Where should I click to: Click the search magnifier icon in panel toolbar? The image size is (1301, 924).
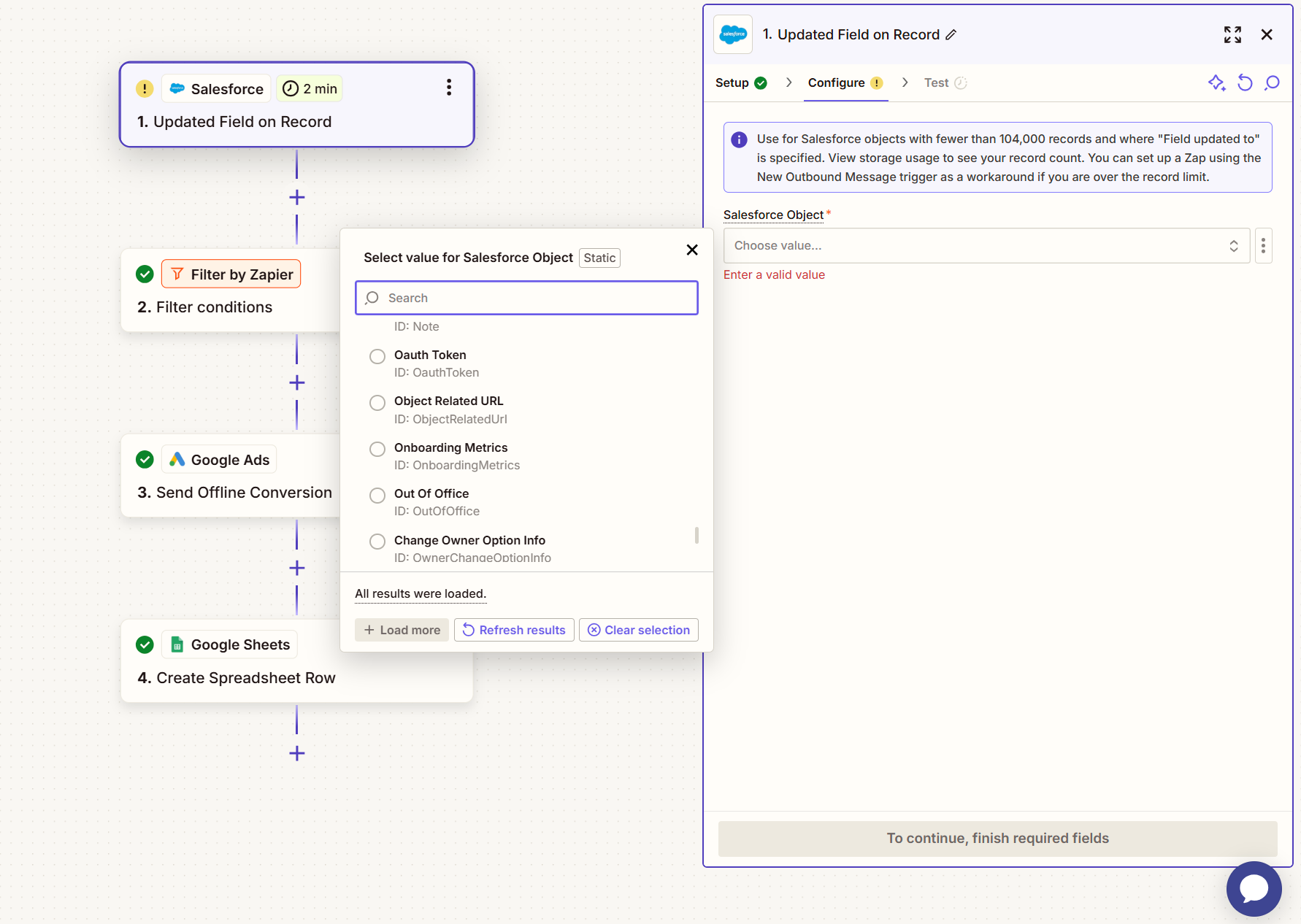[x=1272, y=82]
